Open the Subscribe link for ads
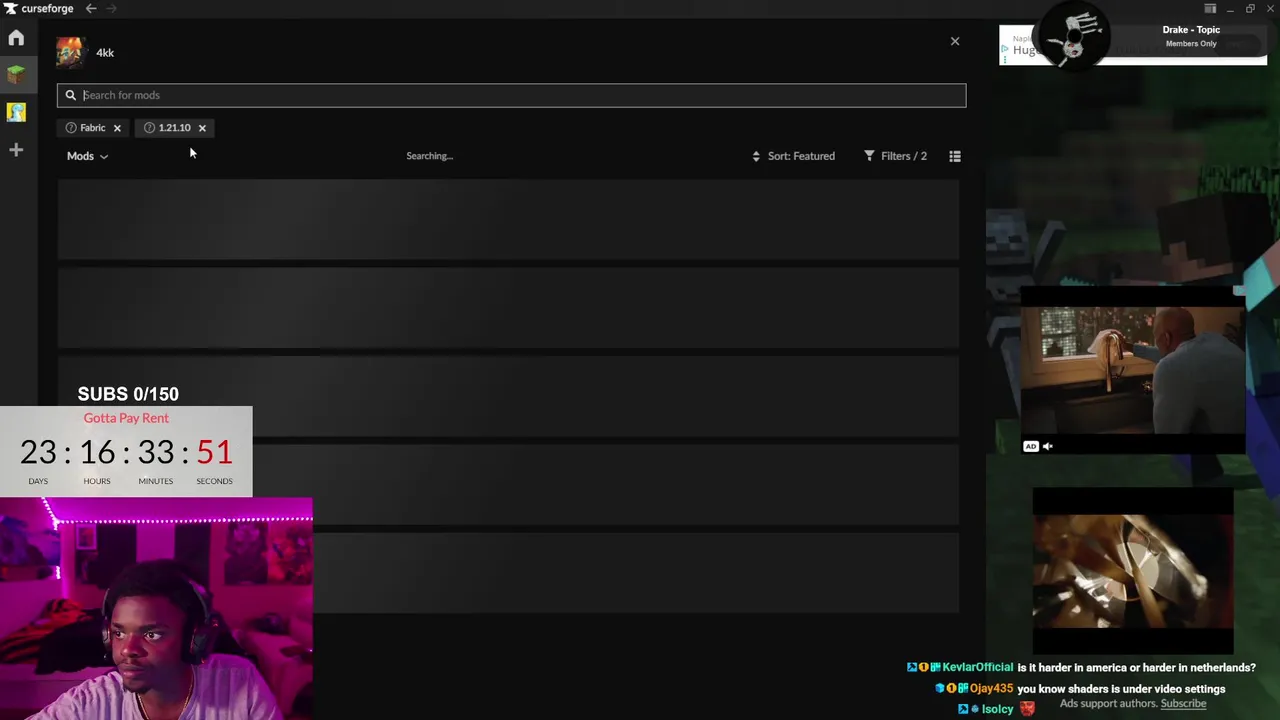1280x720 pixels. pyautogui.click(x=1183, y=704)
